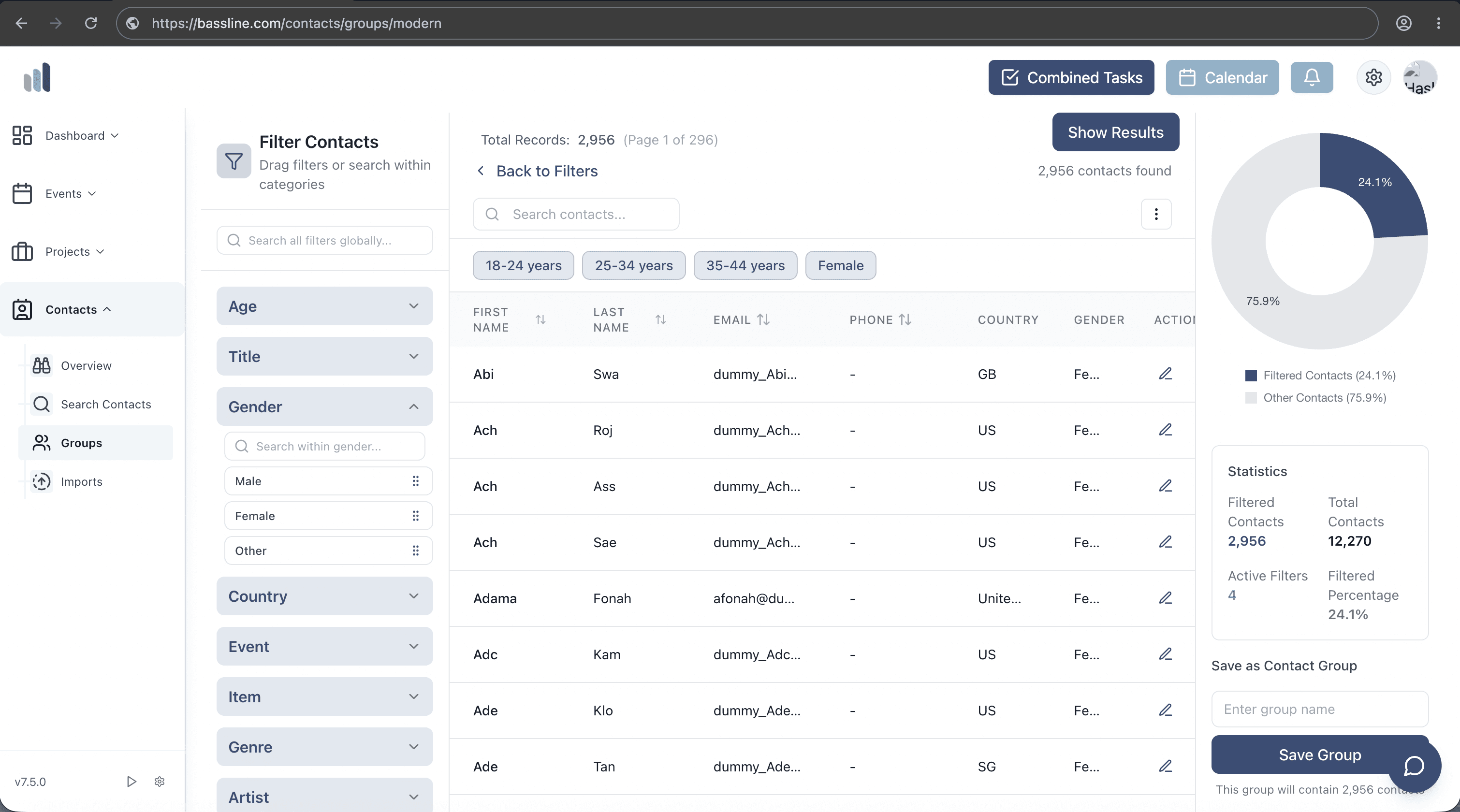Click the user avatar in header
This screenshot has width=1460, height=812.
click(x=1419, y=77)
